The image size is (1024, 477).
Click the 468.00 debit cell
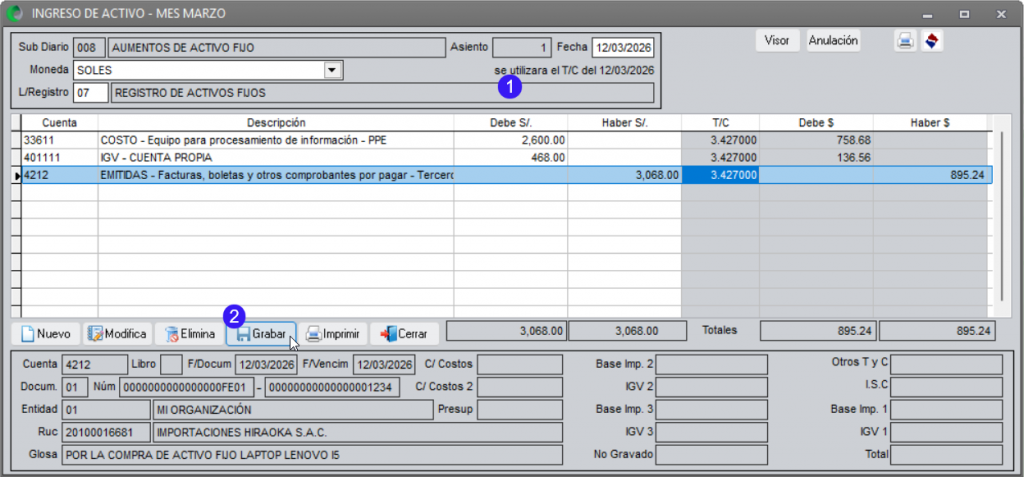pyautogui.click(x=511, y=157)
